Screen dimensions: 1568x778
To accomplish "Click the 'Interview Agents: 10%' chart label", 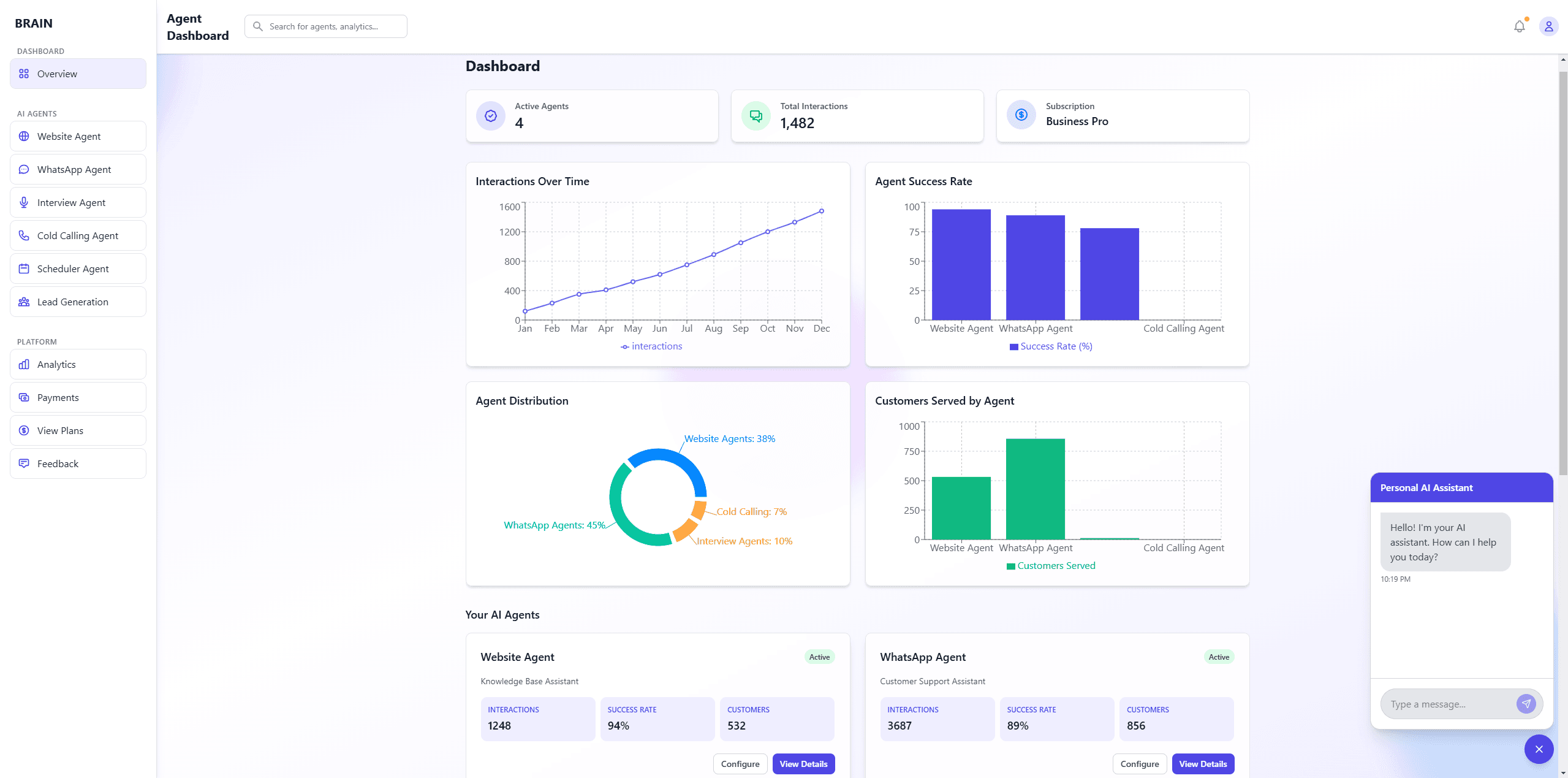I will pyautogui.click(x=744, y=541).
